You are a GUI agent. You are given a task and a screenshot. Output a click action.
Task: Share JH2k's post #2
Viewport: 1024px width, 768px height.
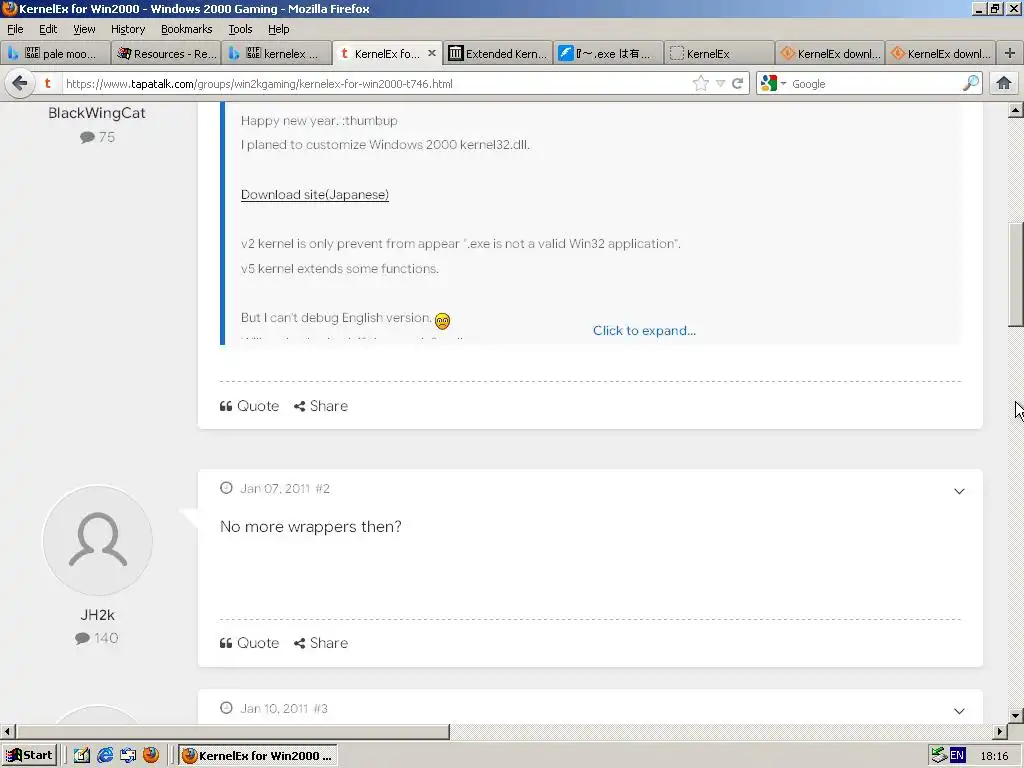(321, 643)
